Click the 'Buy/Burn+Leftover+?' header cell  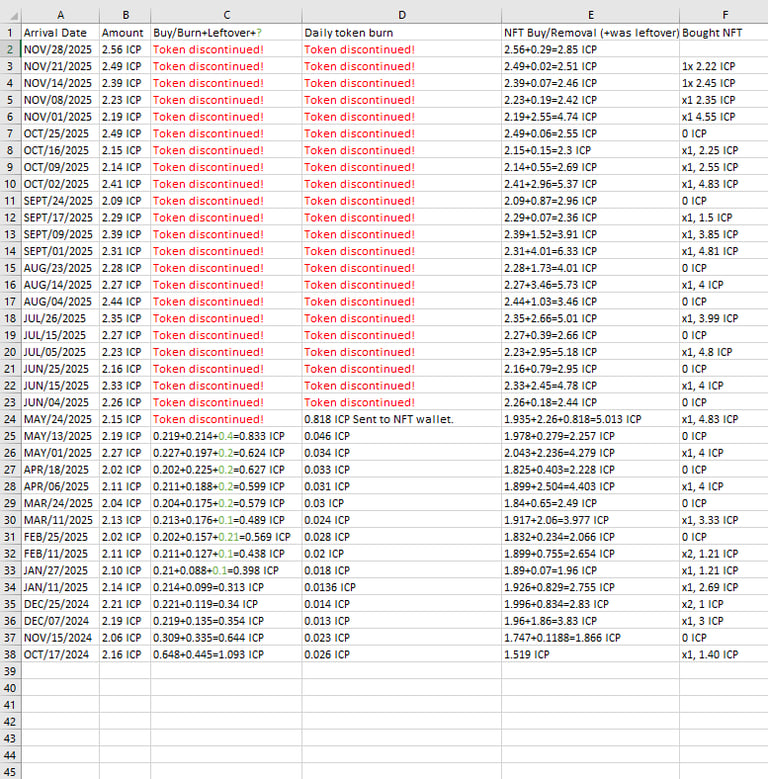(226, 33)
